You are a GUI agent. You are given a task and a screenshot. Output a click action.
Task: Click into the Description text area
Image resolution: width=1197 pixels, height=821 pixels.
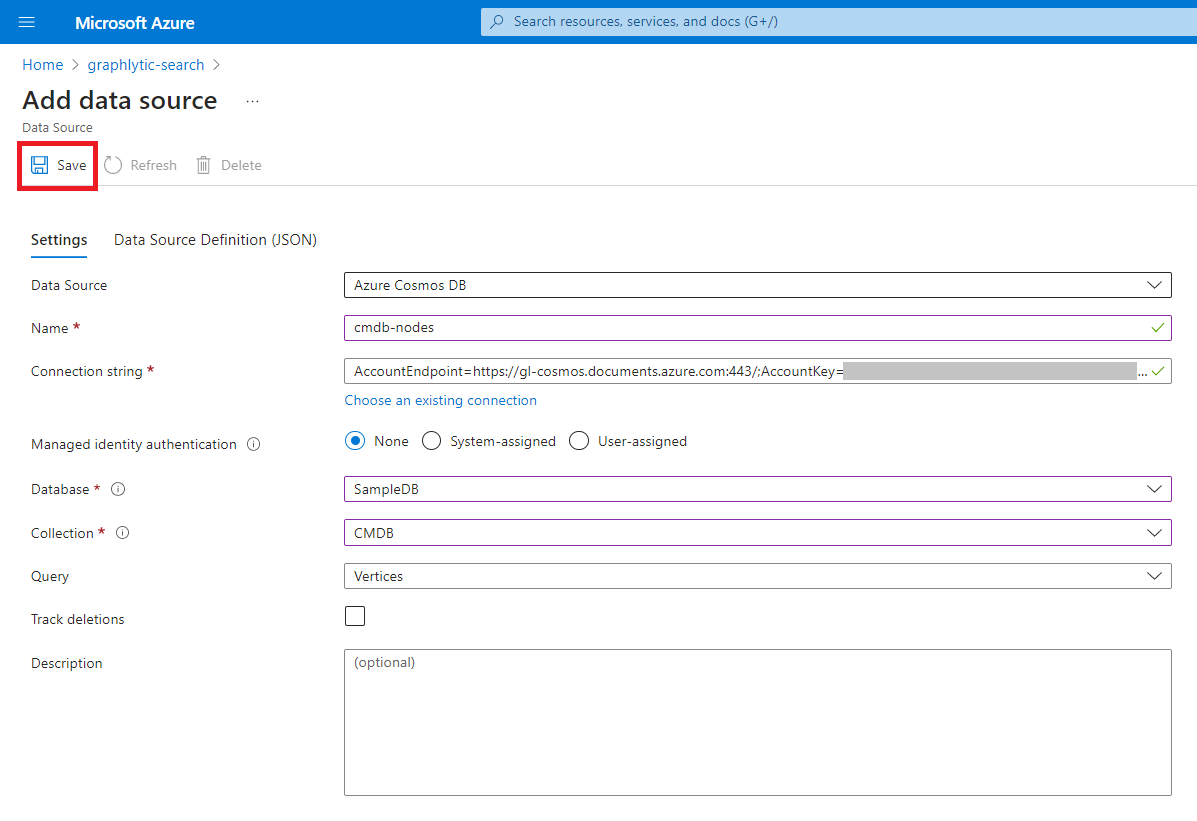tap(757, 722)
